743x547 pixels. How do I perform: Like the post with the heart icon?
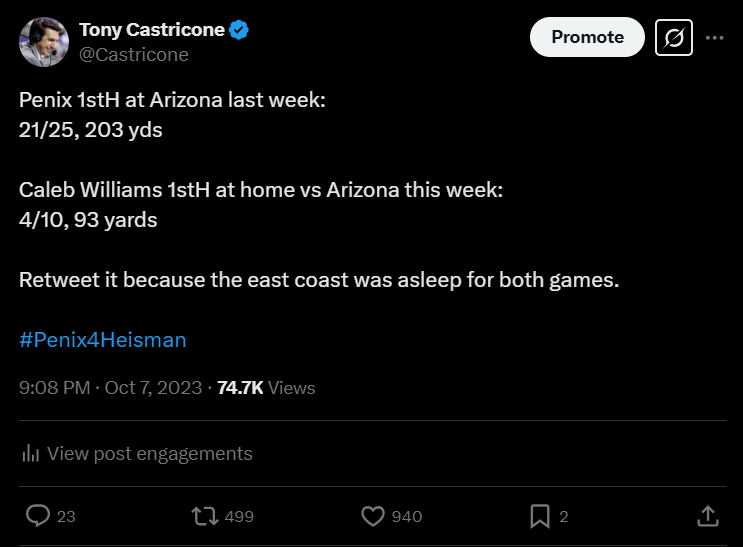tap(373, 516)
